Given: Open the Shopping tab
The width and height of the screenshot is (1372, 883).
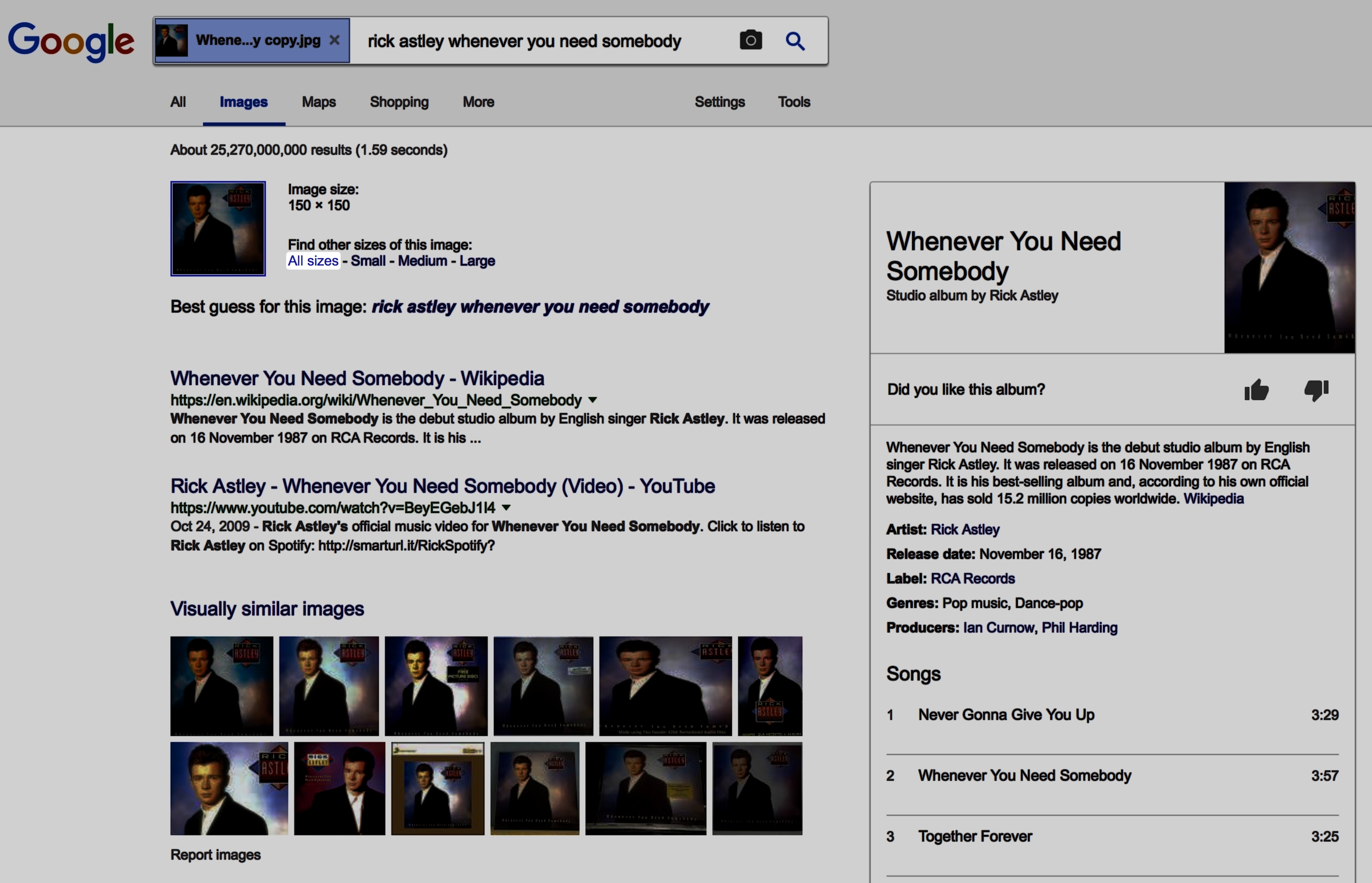Looking at the screenshot, I should point(399,101).
